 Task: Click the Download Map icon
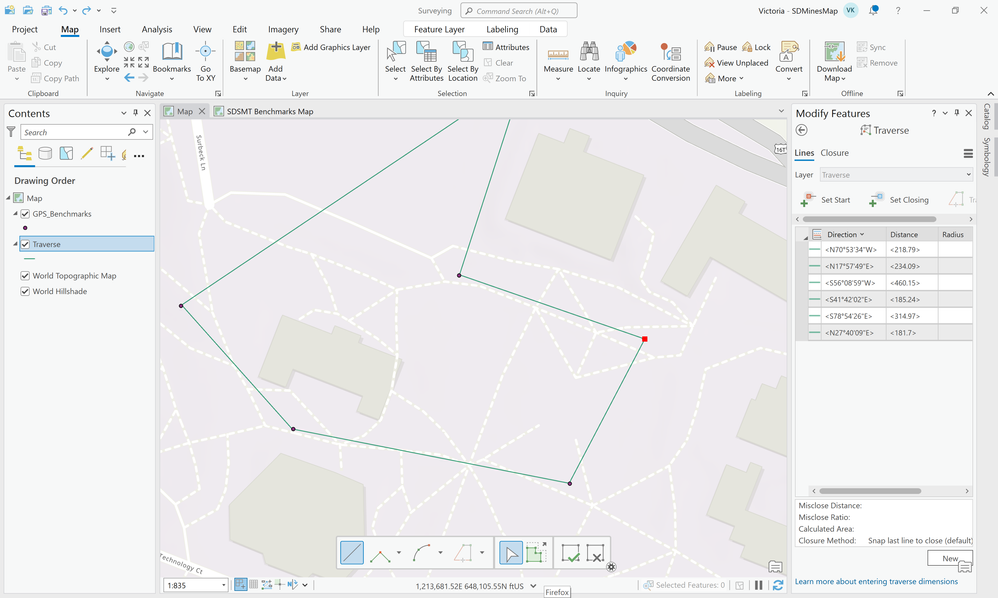click(834, 52)
